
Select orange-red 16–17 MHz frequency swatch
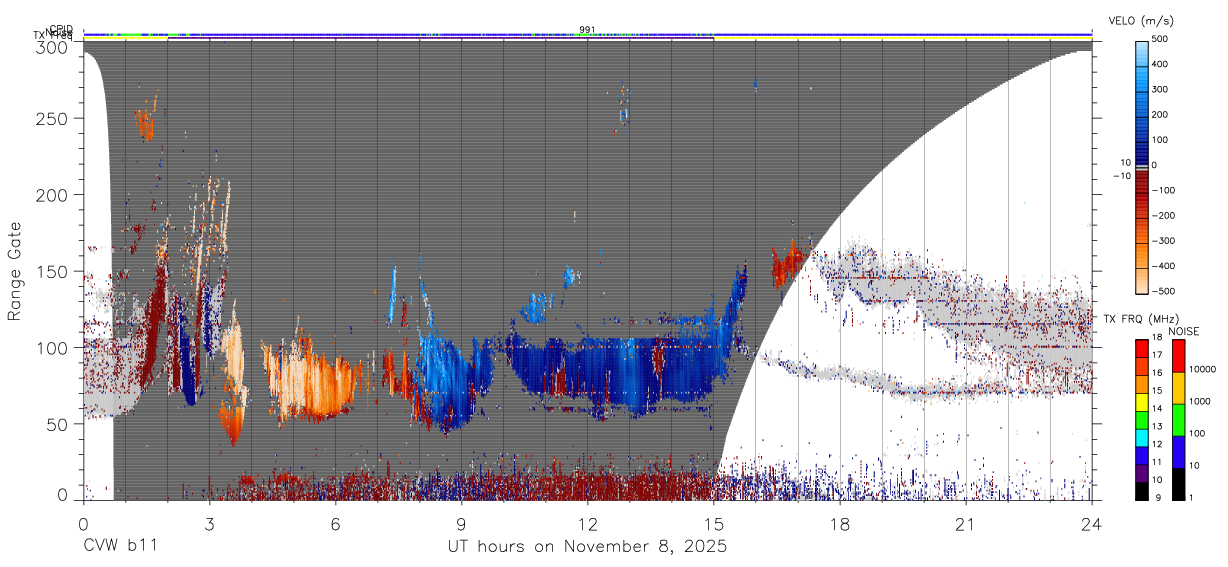point(1140,367)
